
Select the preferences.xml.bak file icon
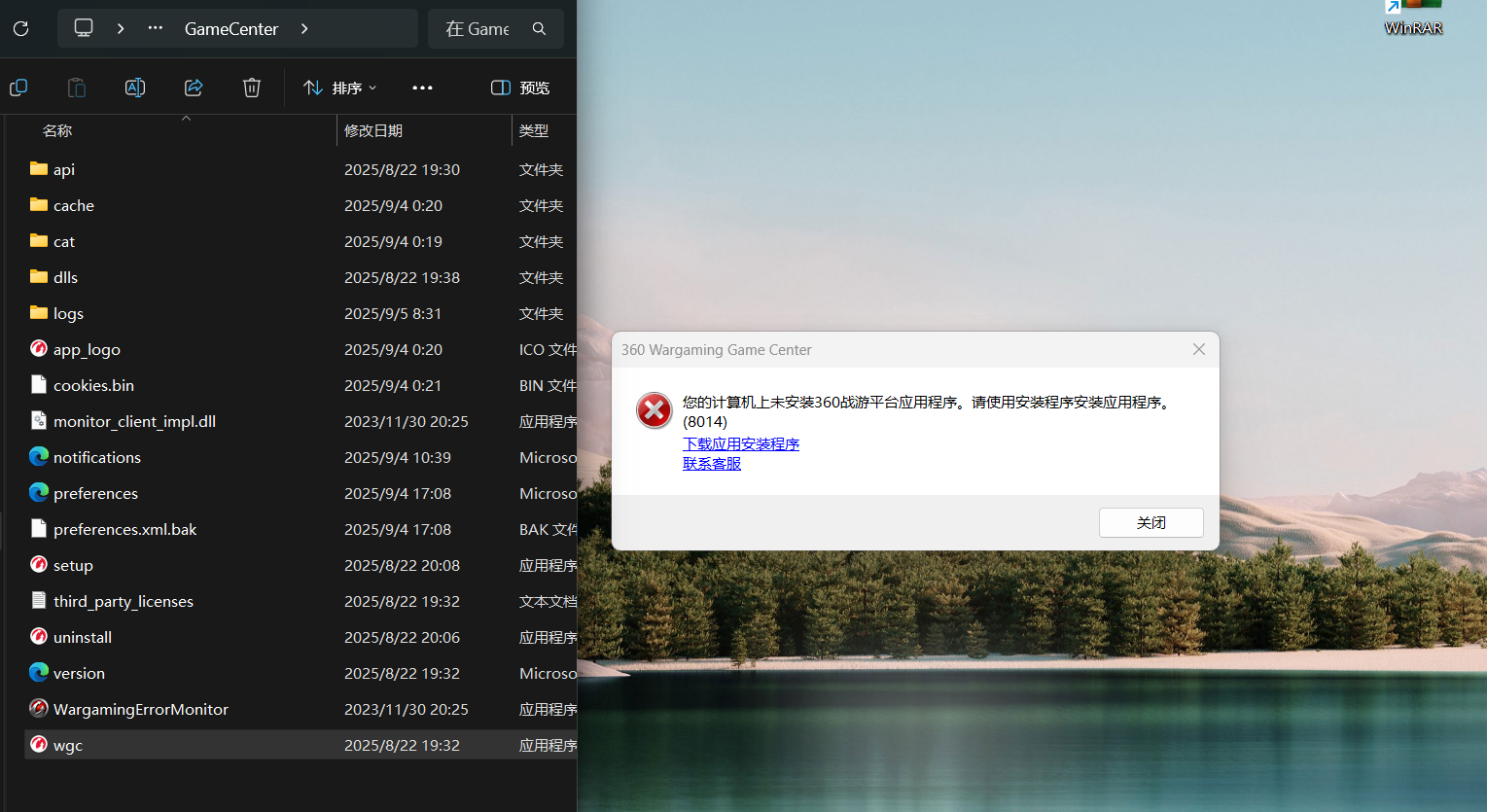point(39,528)
